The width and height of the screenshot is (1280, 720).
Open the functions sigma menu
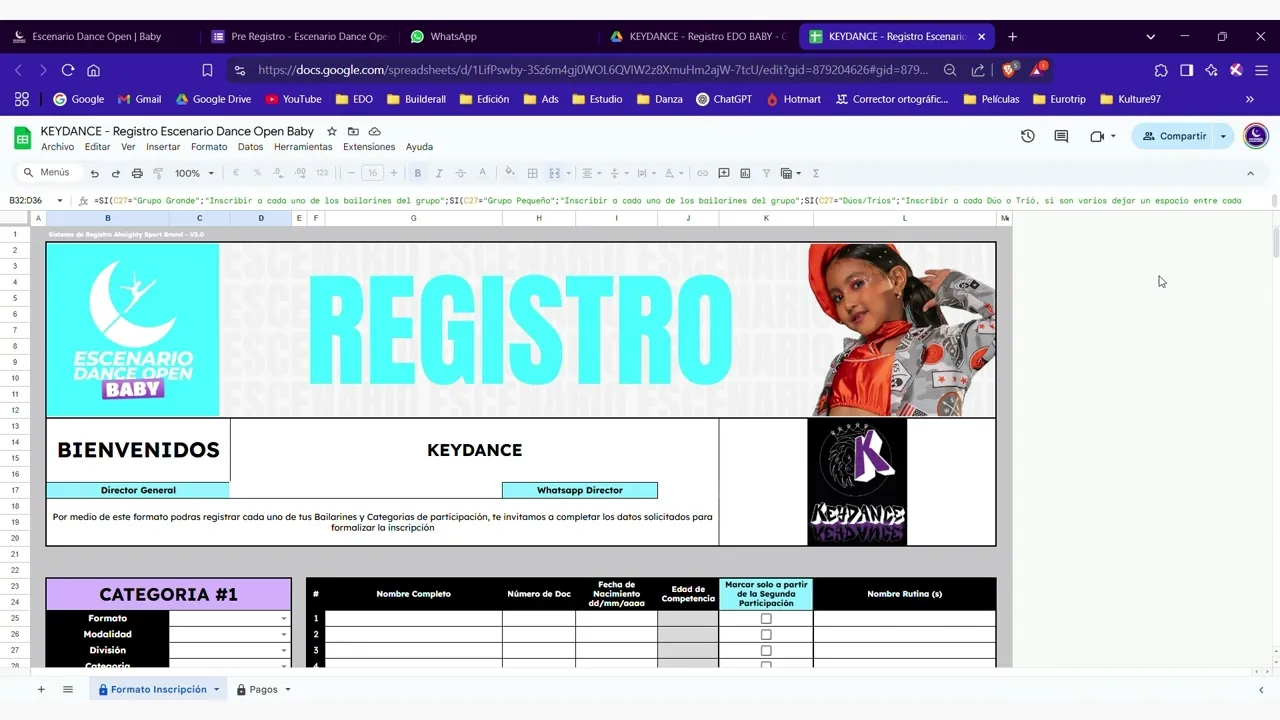[x=816, y=173]
